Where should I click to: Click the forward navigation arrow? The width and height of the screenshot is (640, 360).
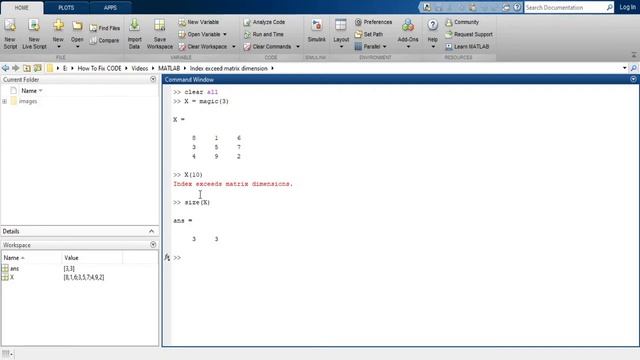pyautogui.click(x=16, y=68)
